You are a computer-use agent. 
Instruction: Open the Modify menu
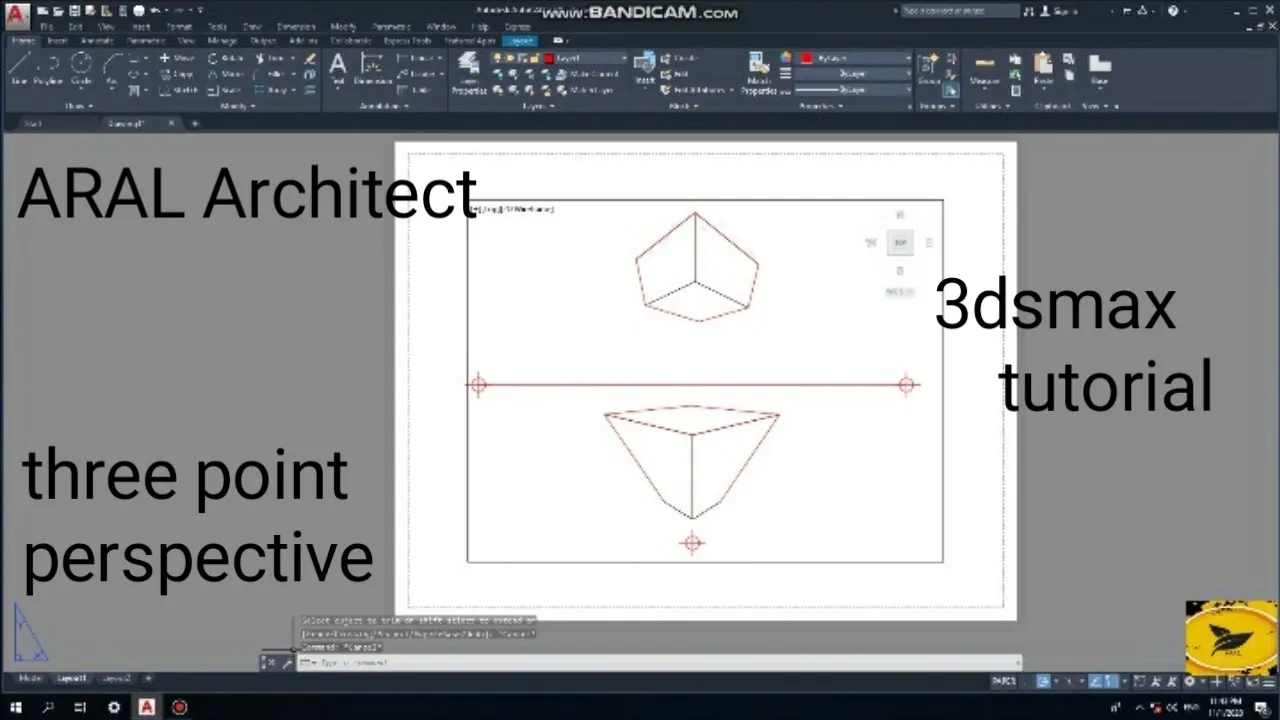[343, 27]
